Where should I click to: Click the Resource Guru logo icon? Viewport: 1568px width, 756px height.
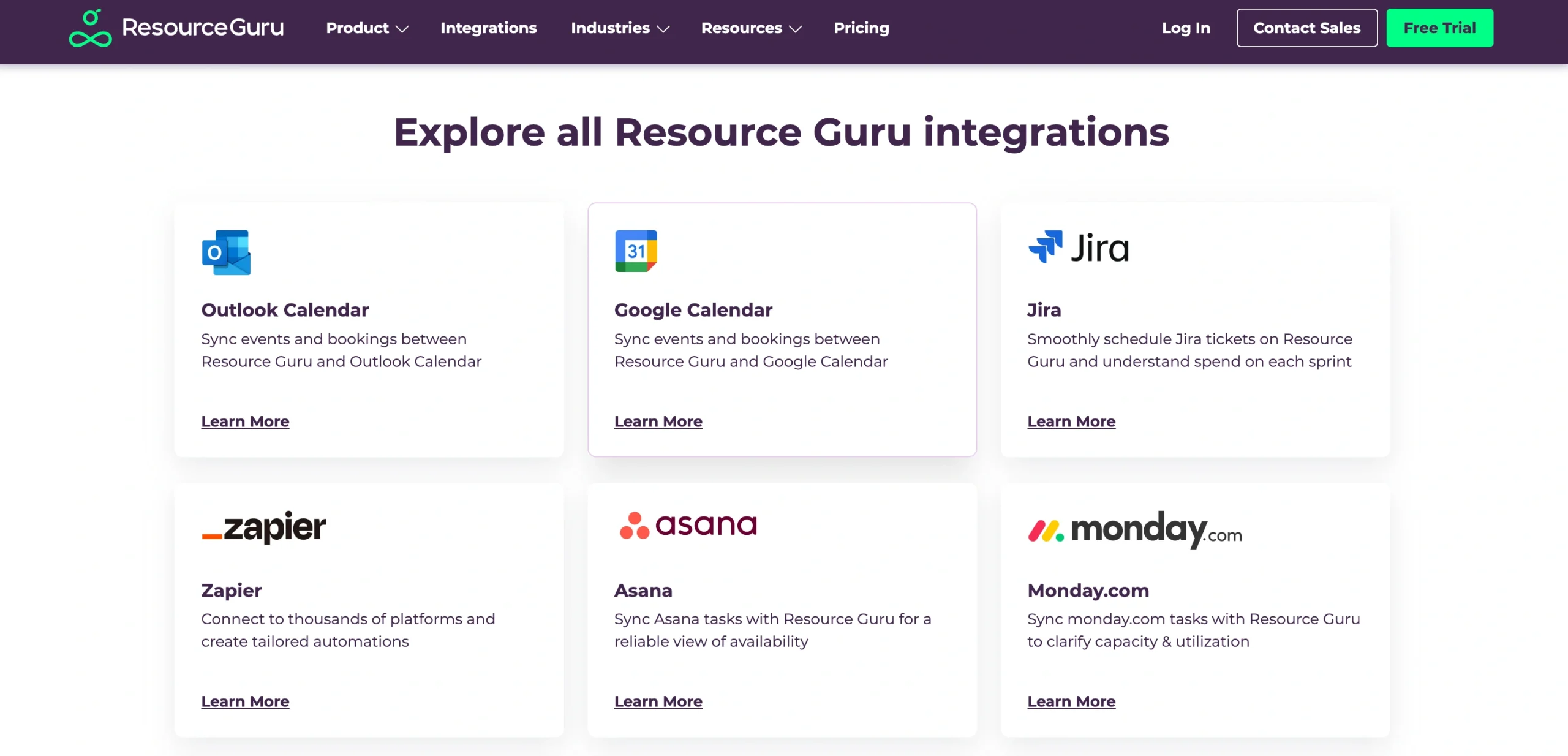90,28
